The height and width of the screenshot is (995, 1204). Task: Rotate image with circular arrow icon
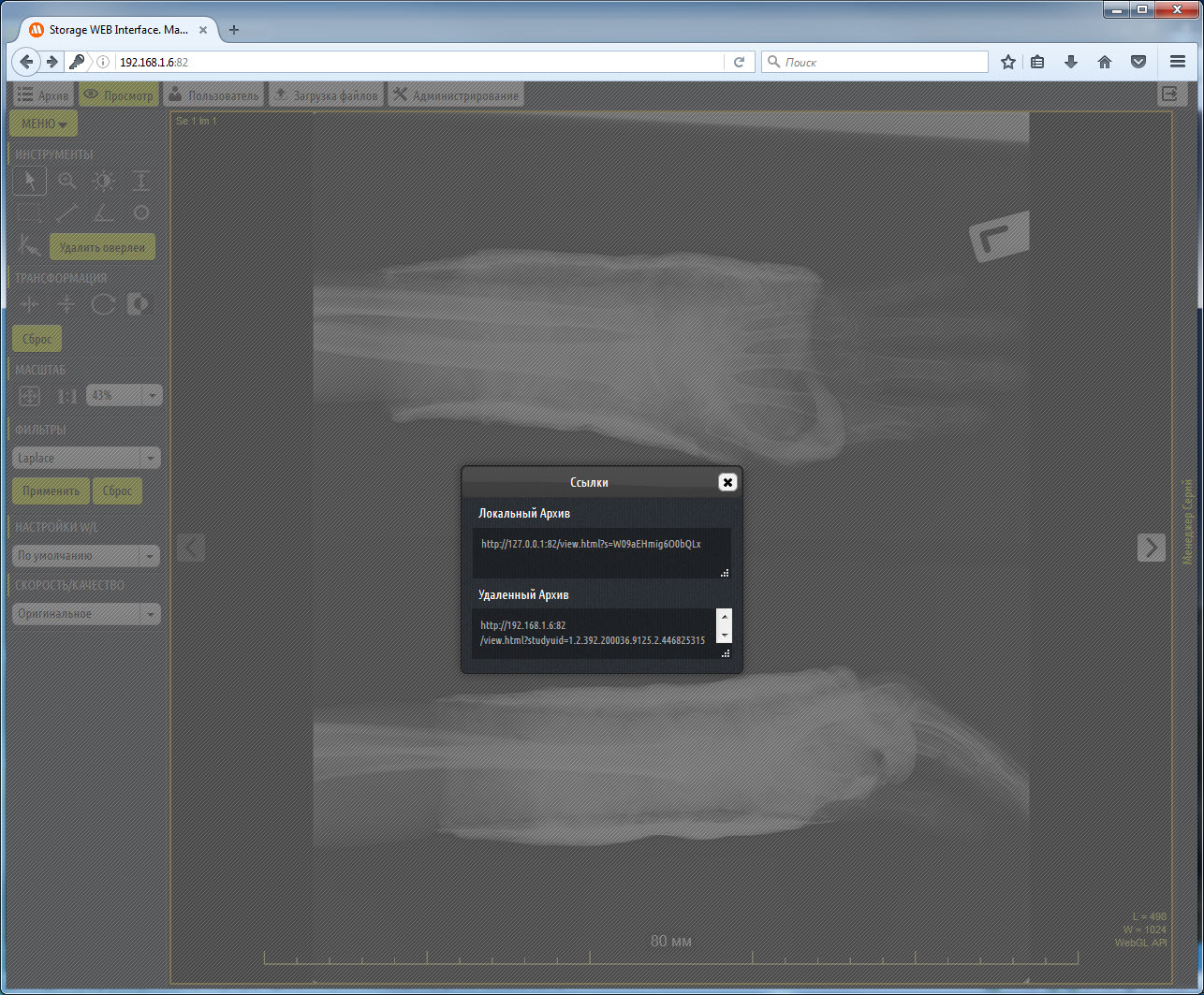(103, 304)
